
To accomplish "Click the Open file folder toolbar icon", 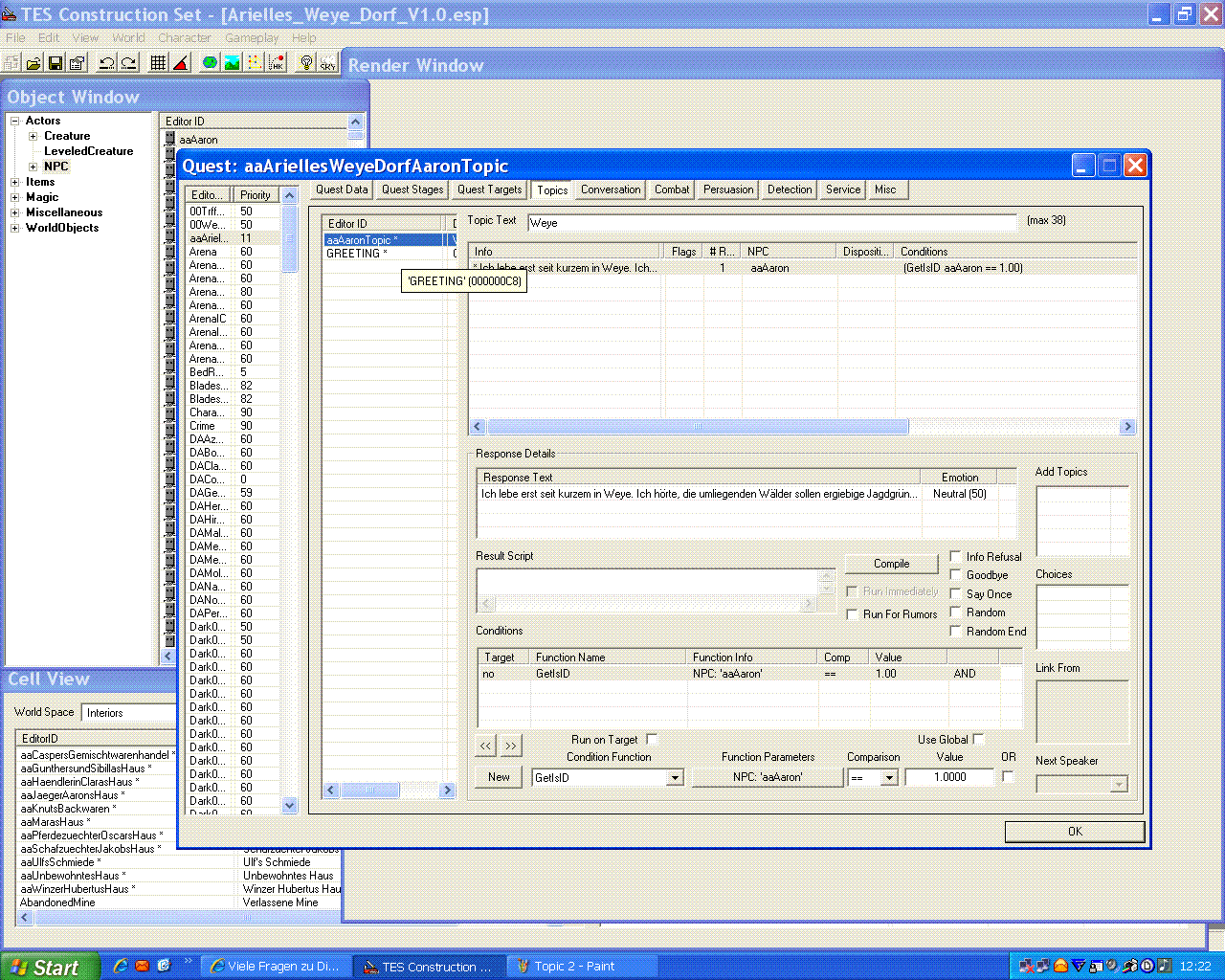I will [33, 63].
